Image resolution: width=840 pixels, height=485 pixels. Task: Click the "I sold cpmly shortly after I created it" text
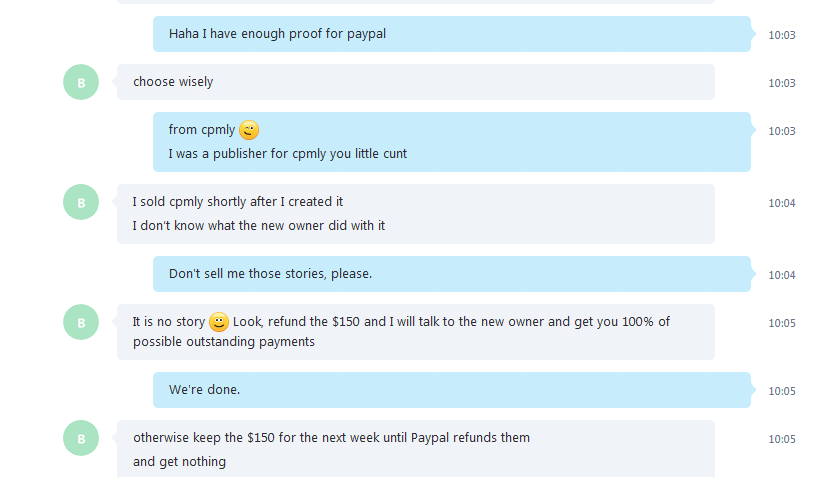238,202
